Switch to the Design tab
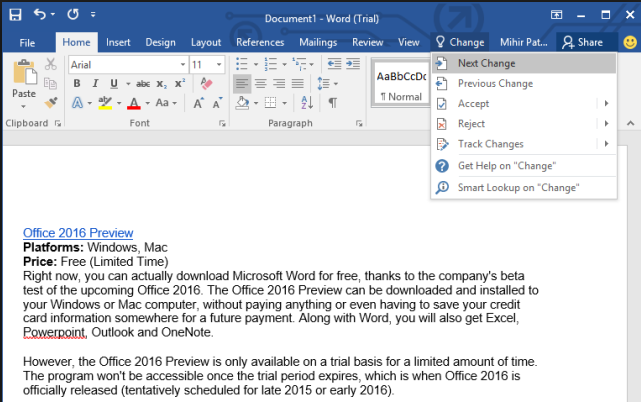The height and width of the screenshot is (402, 641). (160, 43)
